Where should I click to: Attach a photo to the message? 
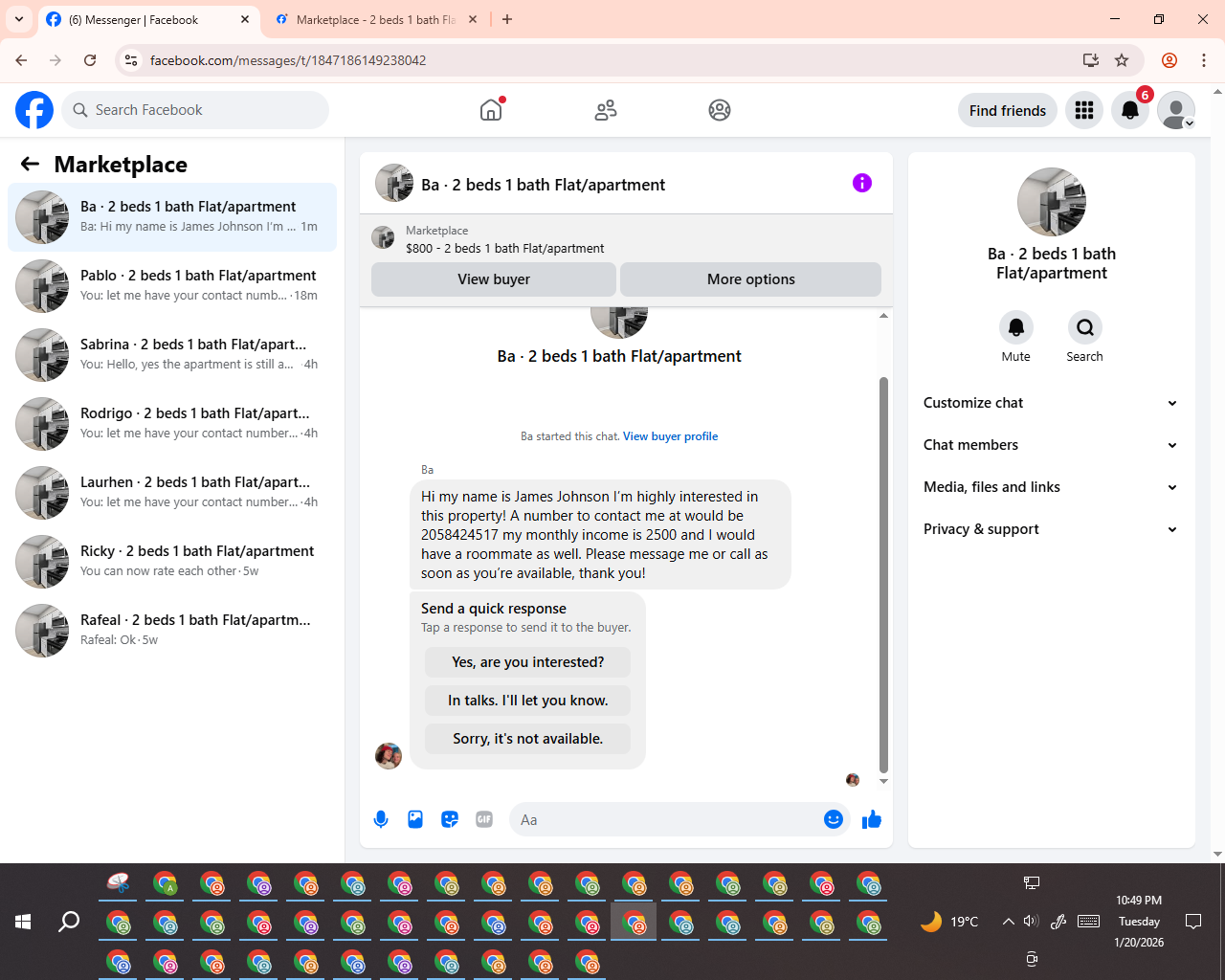click(x=415, y=819)
